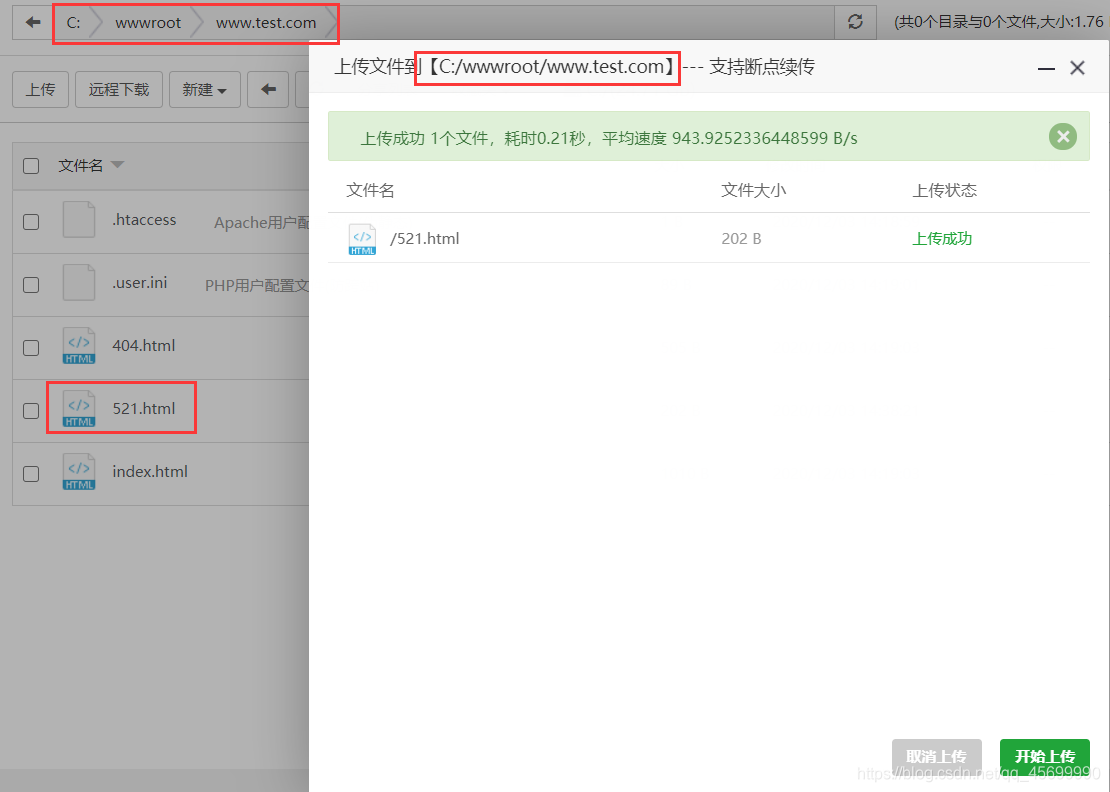
Task: Click the 远程下载 button
Action: [119, 89]
